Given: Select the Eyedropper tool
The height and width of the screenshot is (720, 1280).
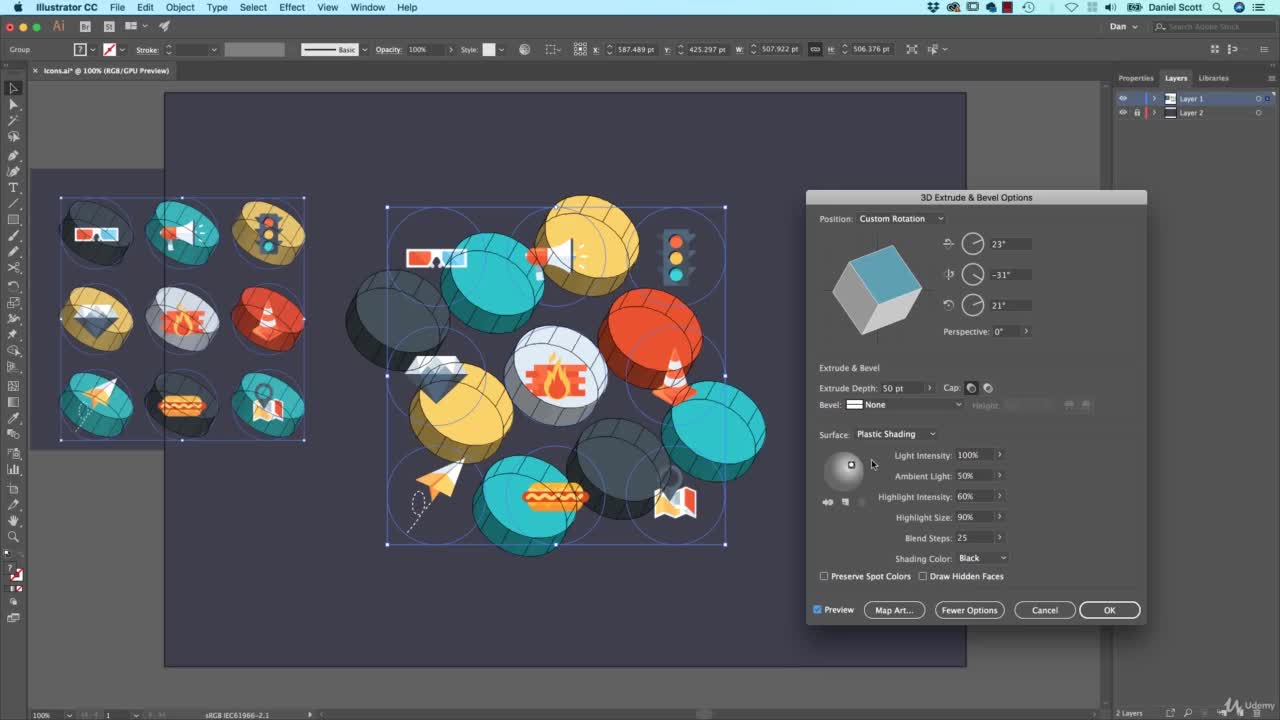Looking at the screenshot, I should 14,417.
